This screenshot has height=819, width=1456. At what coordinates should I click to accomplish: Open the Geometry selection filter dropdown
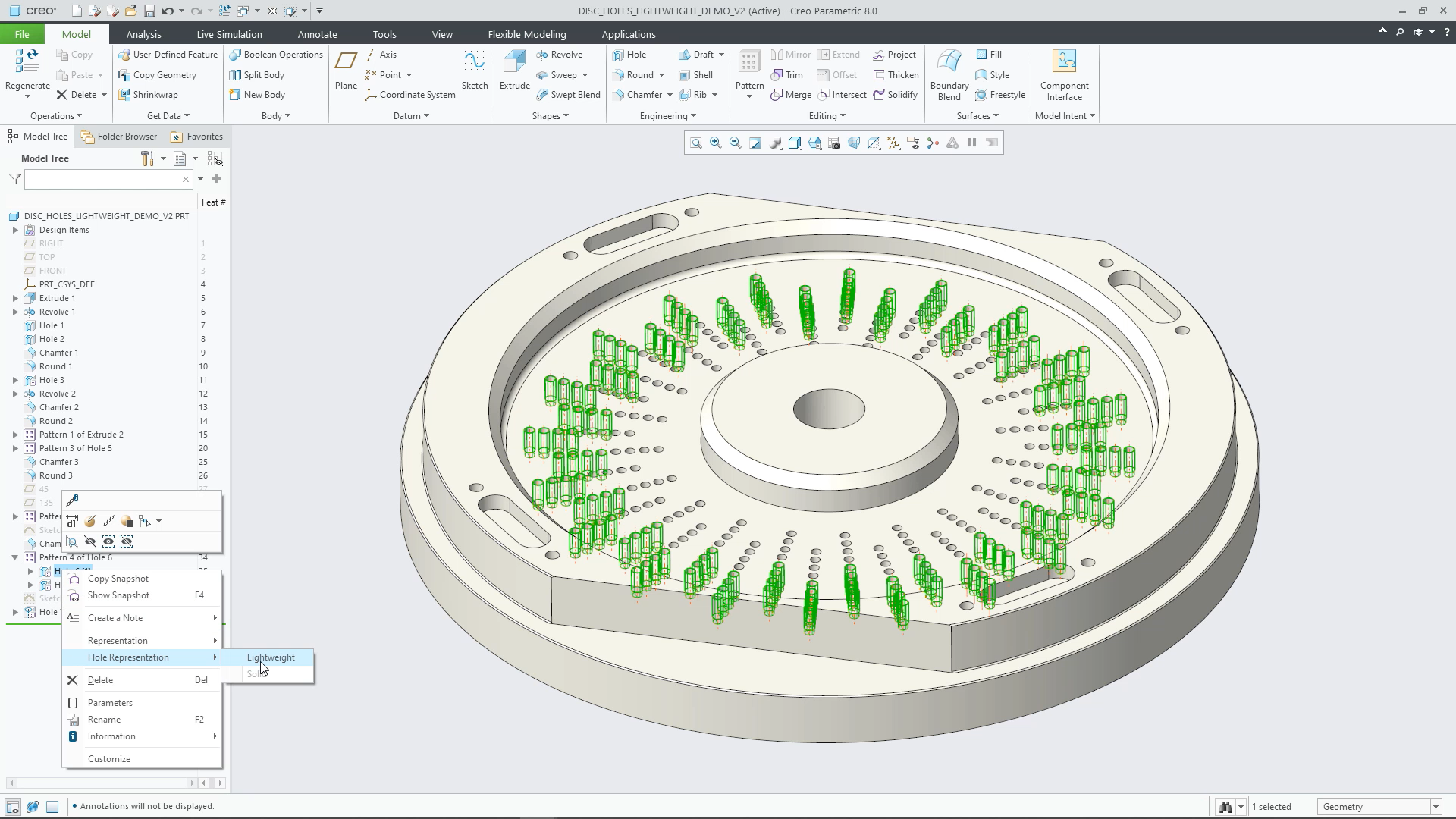click(1436, 807)
